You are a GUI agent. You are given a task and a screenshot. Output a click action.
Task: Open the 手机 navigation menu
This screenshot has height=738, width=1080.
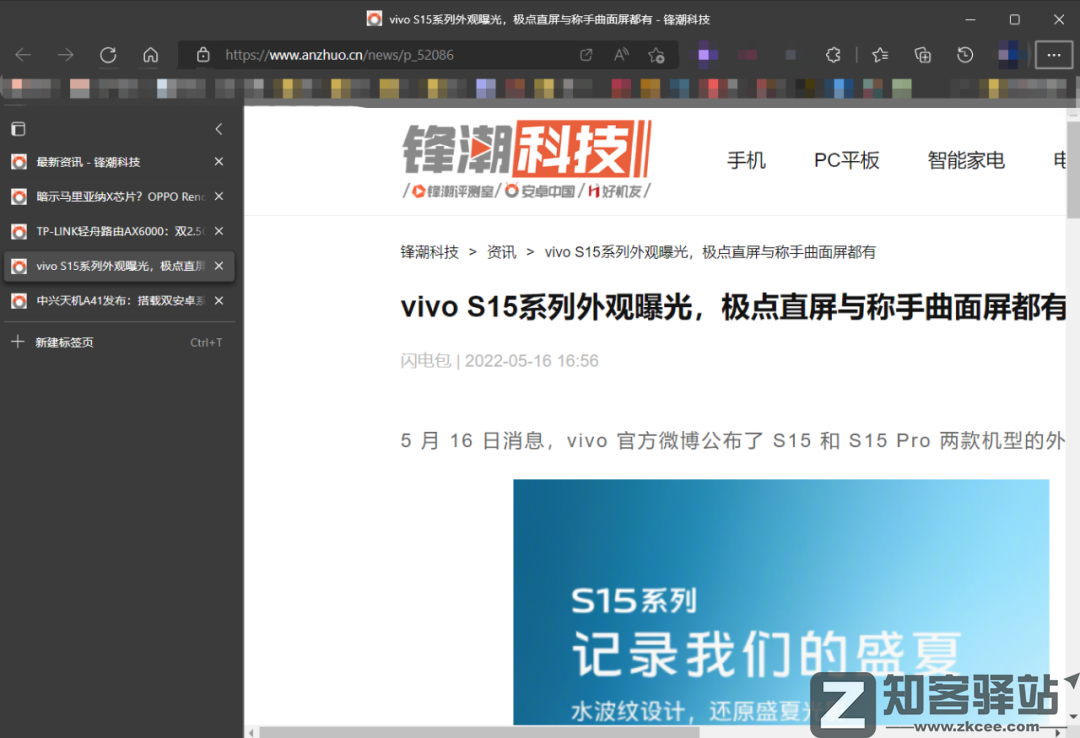tap(746, 160)
